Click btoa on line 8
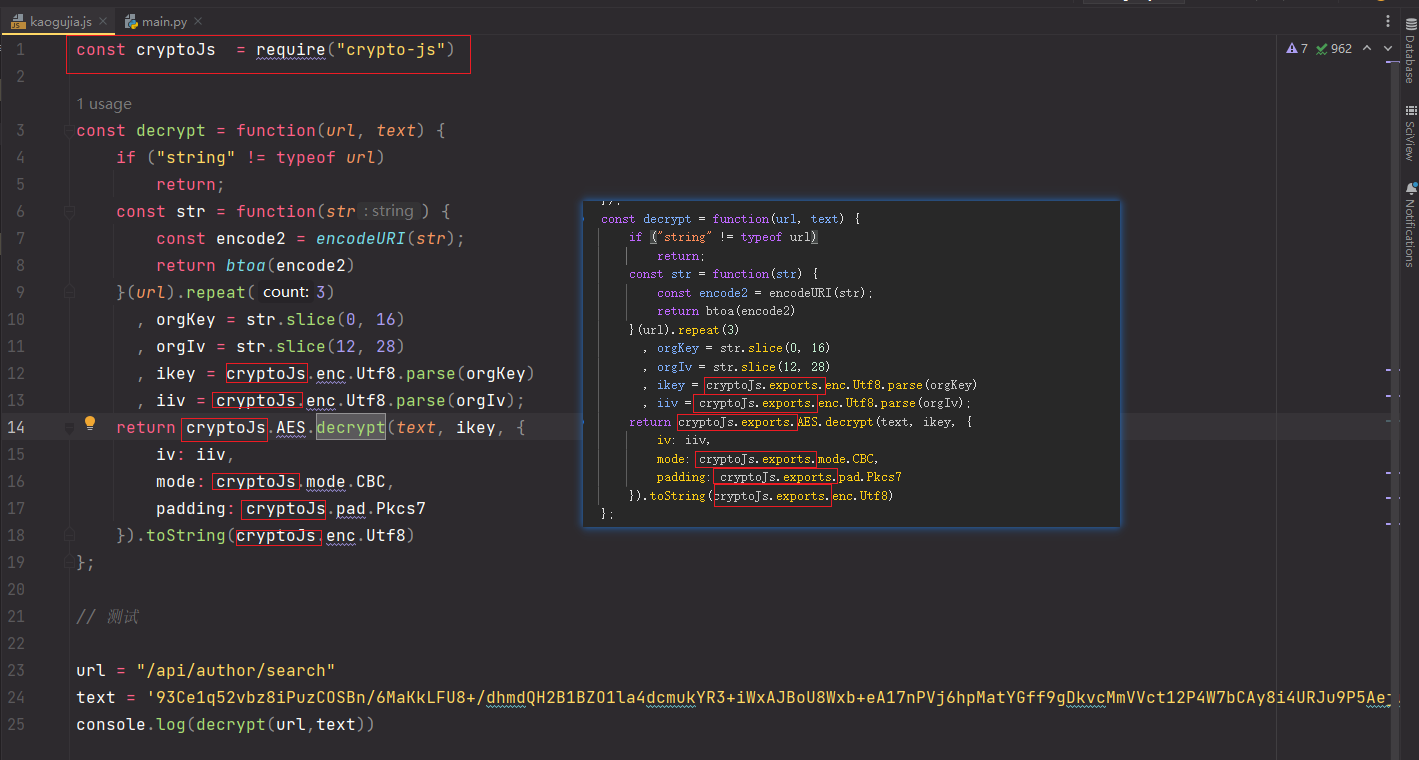The image size is (1419, 760). point(246,265)
